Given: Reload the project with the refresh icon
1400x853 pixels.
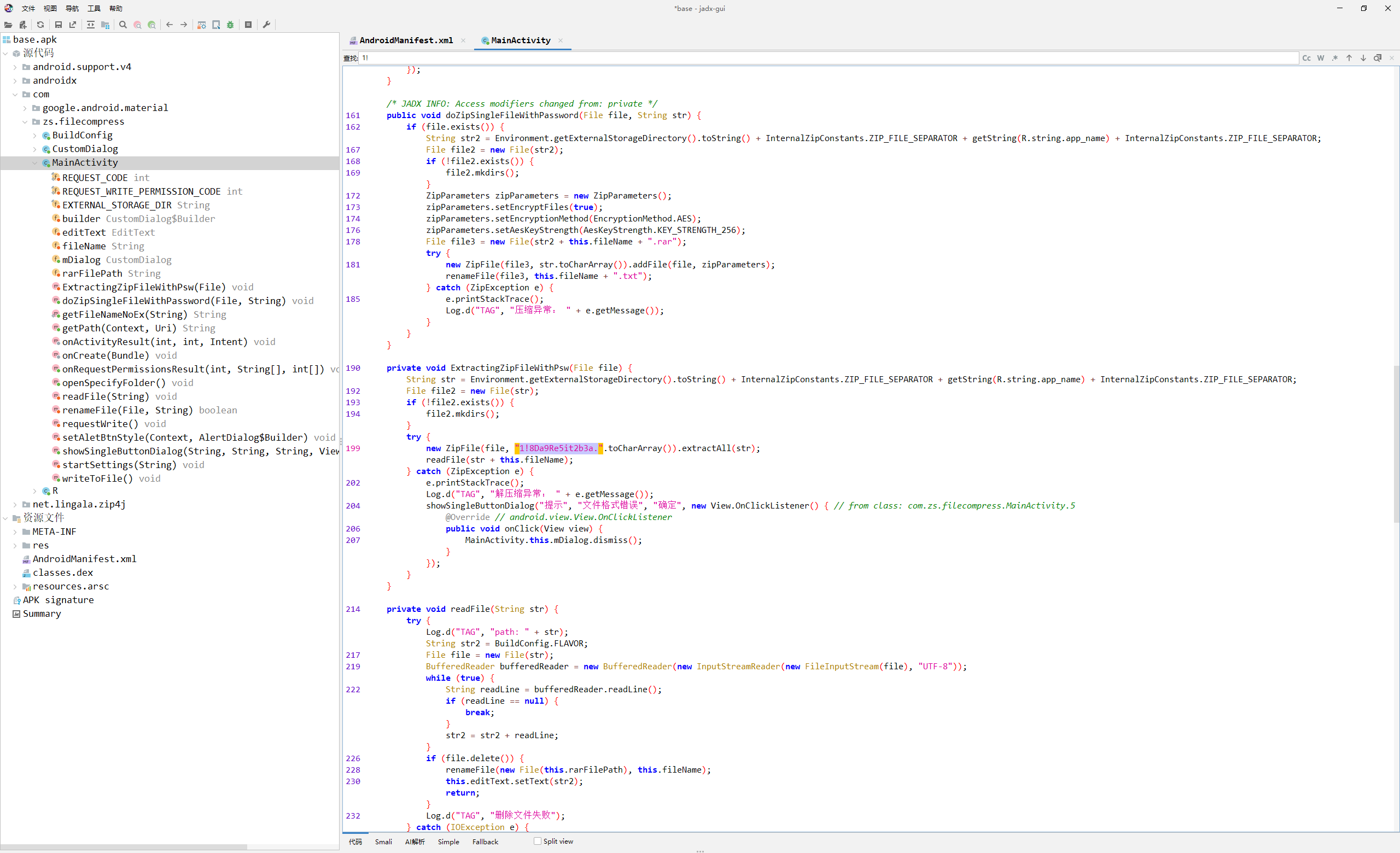Looking at the screenshot, I should 40,25.
